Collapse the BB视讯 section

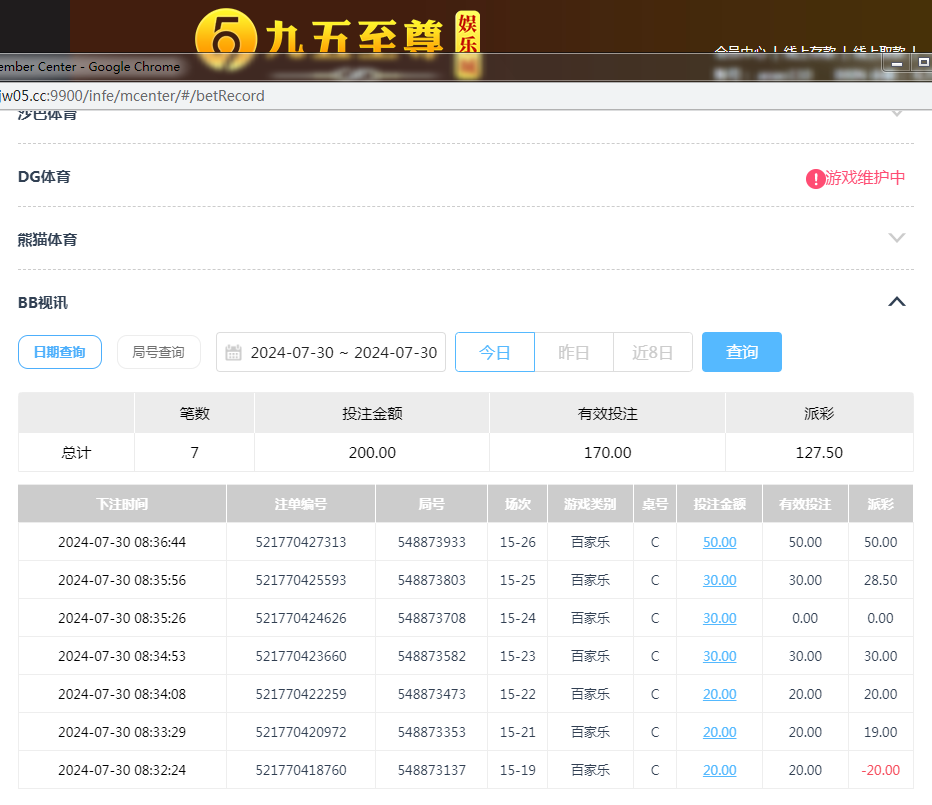tap(897, 301)
